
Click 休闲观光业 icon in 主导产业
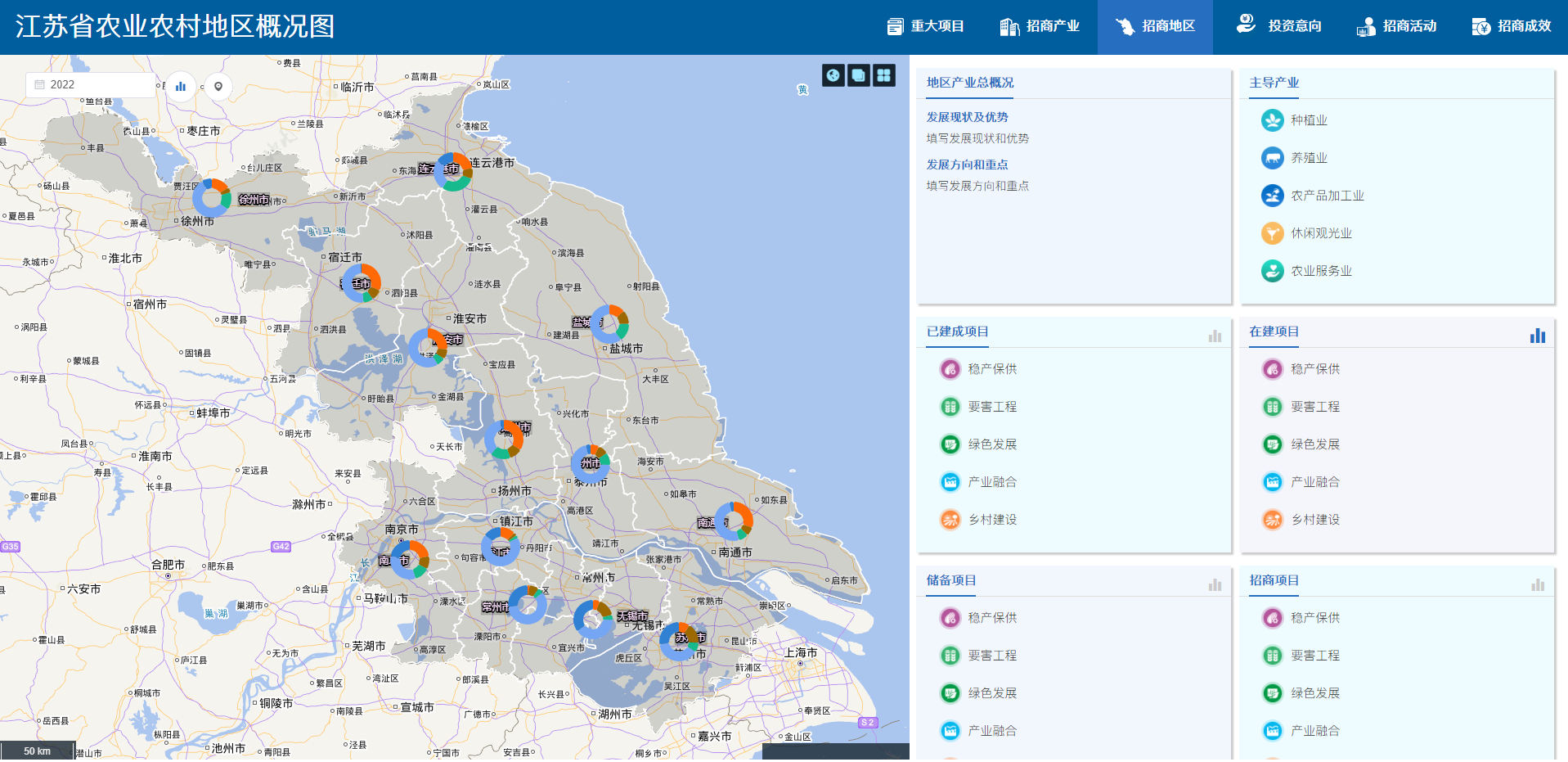(x=1272, y=233)
